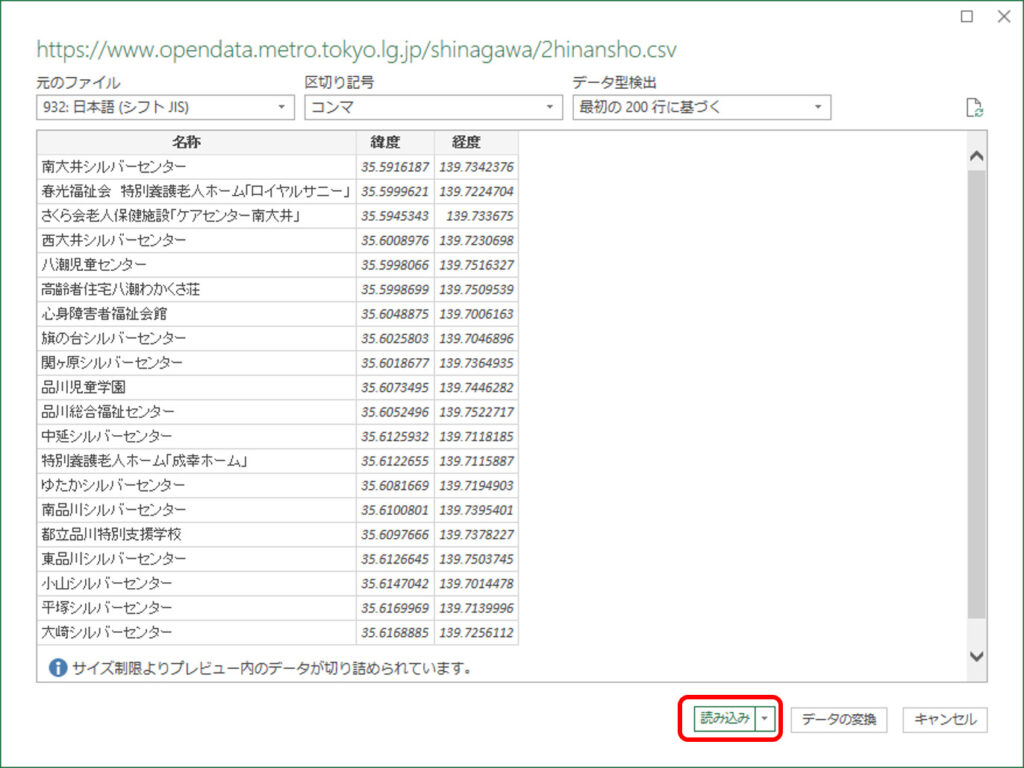
Task: Click longitude cell 139.7342376
Action: [476, 167]
